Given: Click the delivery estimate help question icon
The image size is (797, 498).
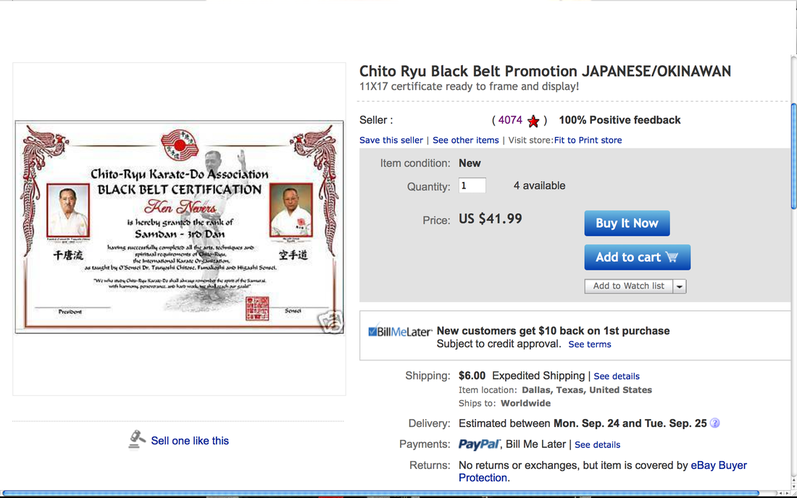Looking at the screenshot, I should point(715,423).
